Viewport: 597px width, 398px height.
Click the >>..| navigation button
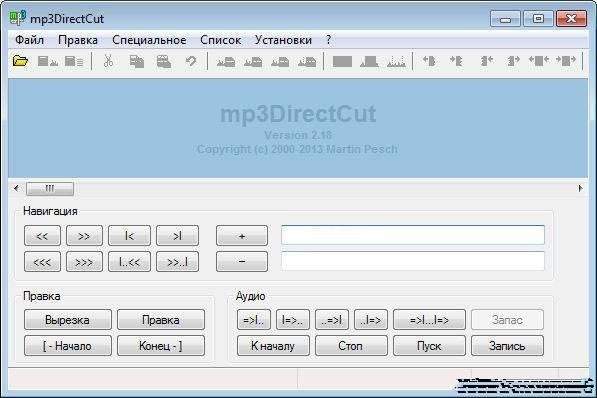(x=177, y=262)
